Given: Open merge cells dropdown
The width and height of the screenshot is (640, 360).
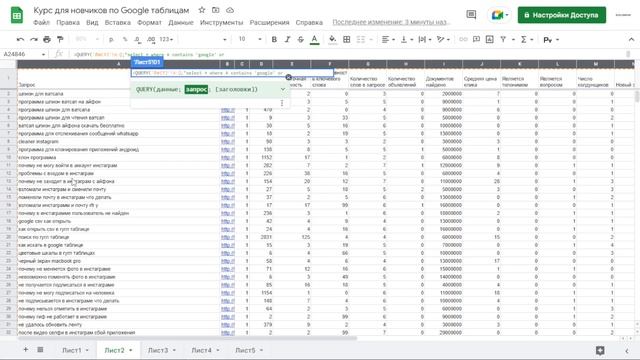Looking at the screenshot, I should (x=371, y=40).
